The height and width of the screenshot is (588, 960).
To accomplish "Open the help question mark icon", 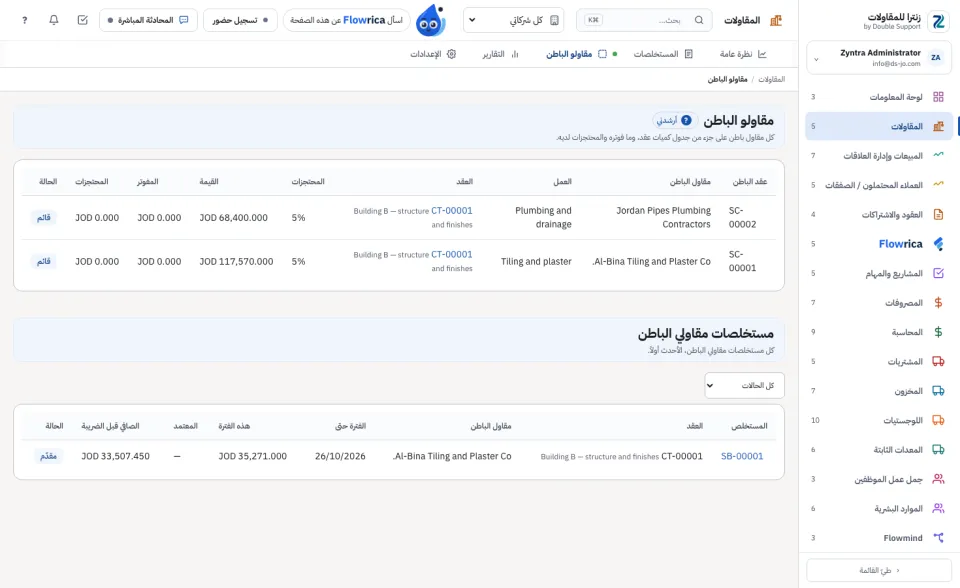I will [24, 20].
